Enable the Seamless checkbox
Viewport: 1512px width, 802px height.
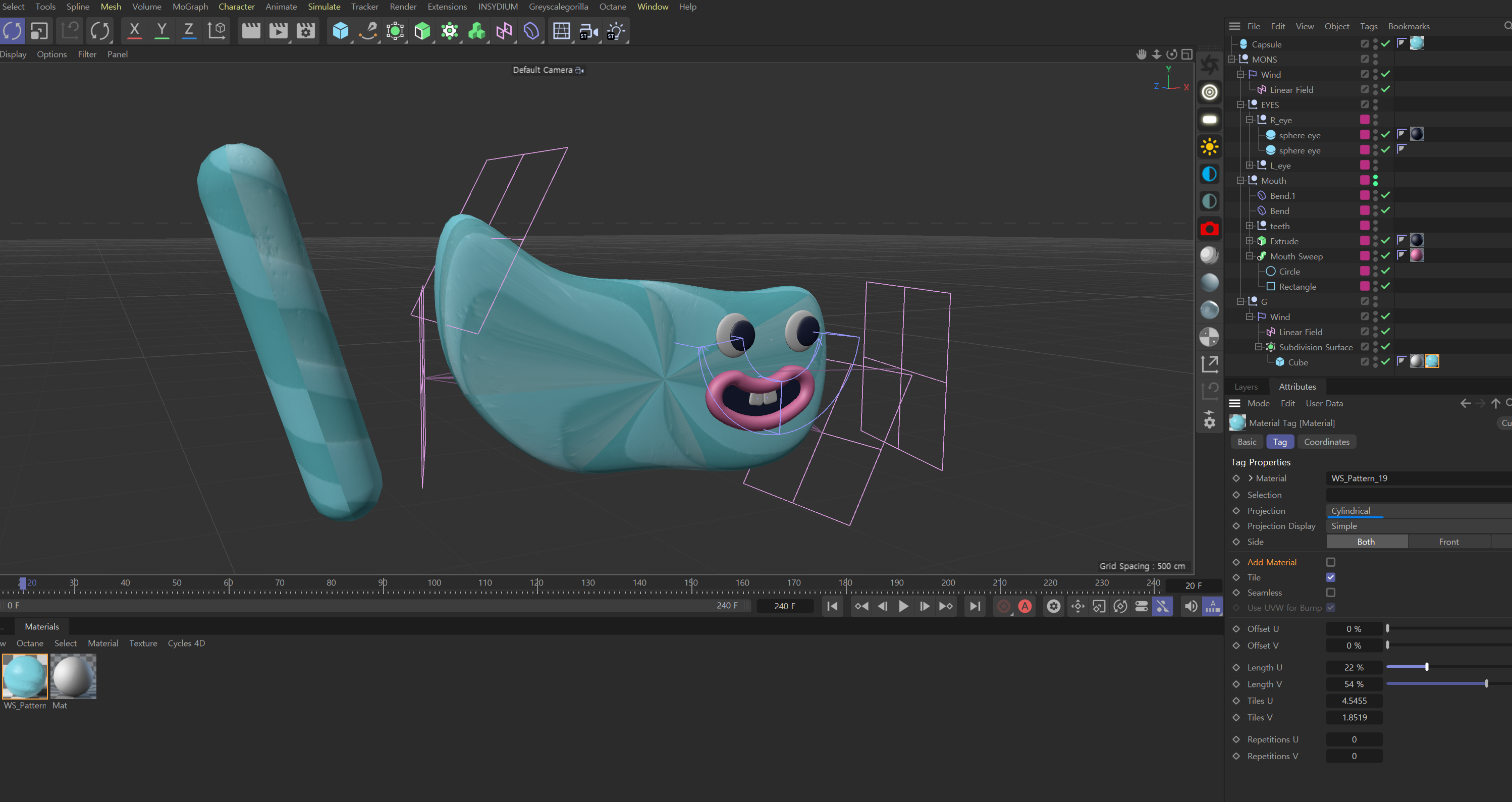[x=1331, y=593]
